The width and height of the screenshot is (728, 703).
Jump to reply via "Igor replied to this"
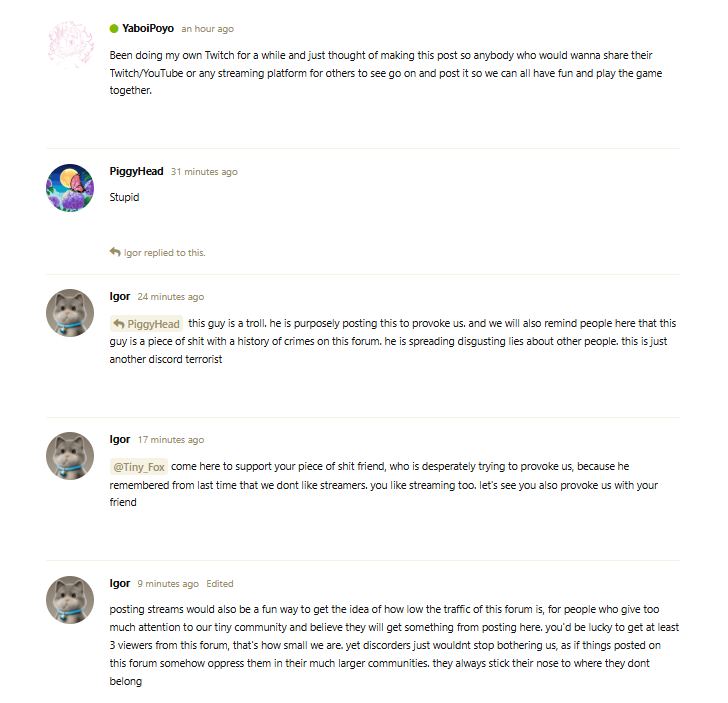pos(164,253)
